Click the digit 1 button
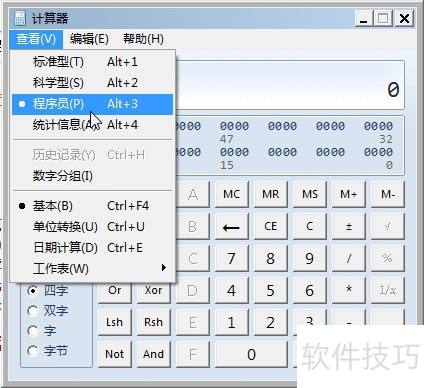 click(232, 322)
